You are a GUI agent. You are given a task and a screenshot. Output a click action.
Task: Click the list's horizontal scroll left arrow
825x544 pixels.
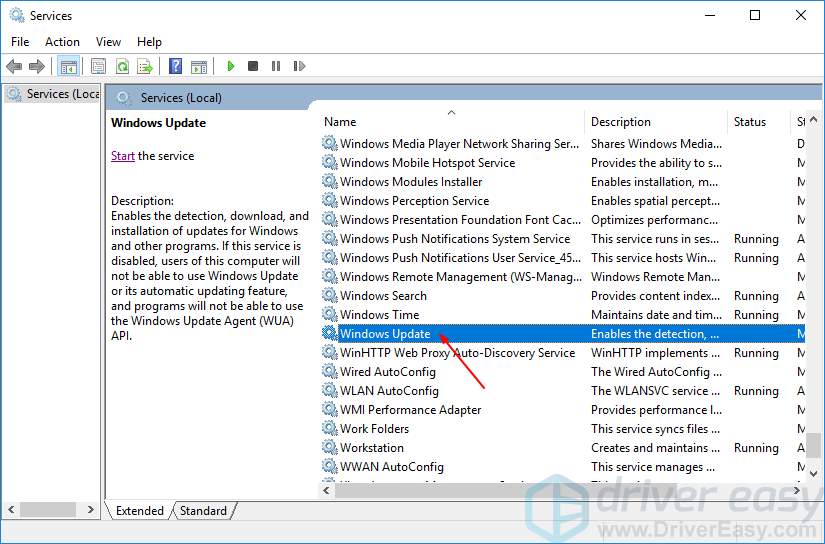326,490
